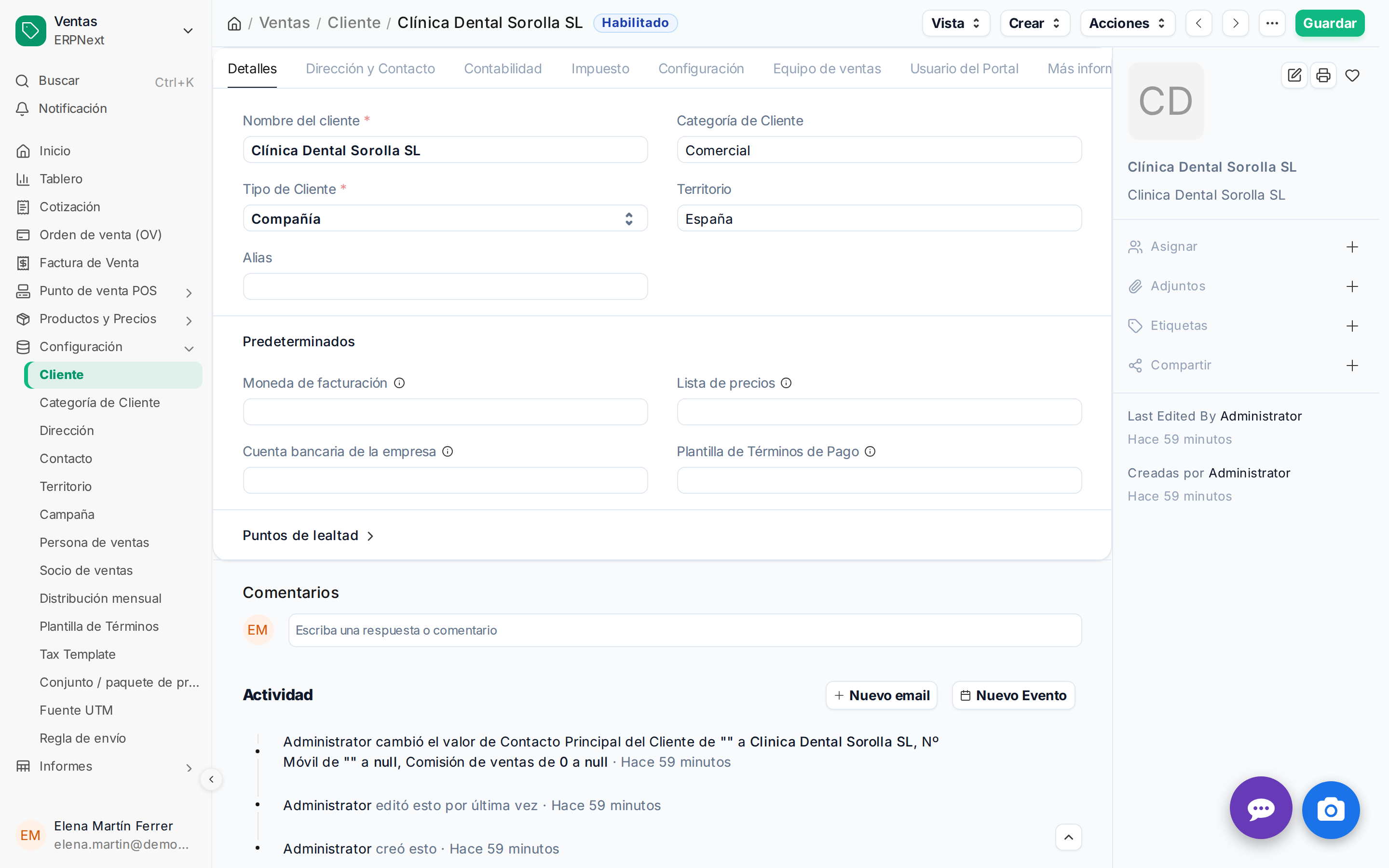
Task: Open Buscar search in sidebar
Action: [x=106, y=81]
